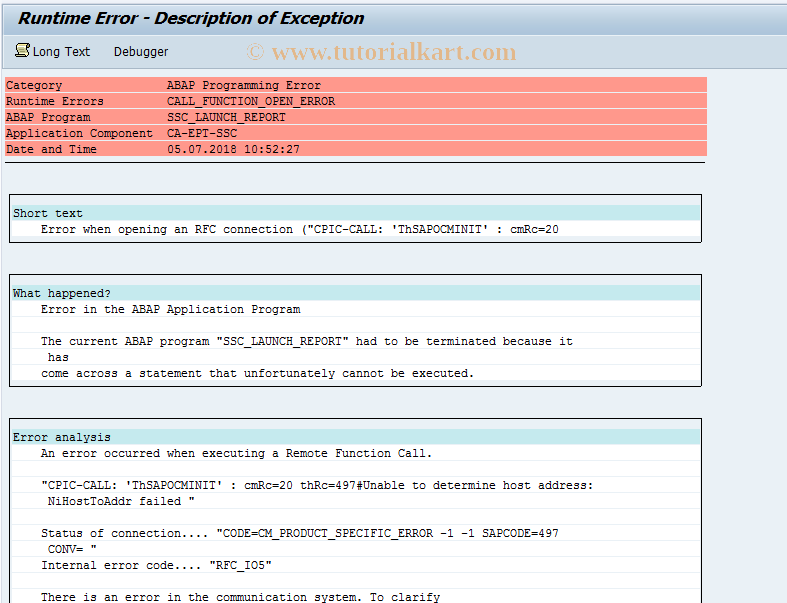Select the Application Component label
Screen dimensions: 787x603
tap(79, 134)
